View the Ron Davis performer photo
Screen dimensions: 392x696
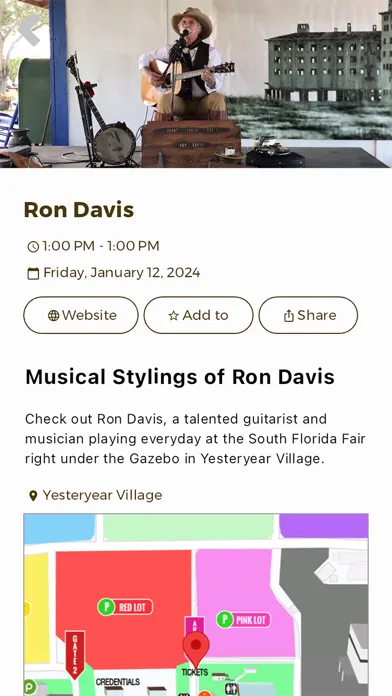click(196, 84)
